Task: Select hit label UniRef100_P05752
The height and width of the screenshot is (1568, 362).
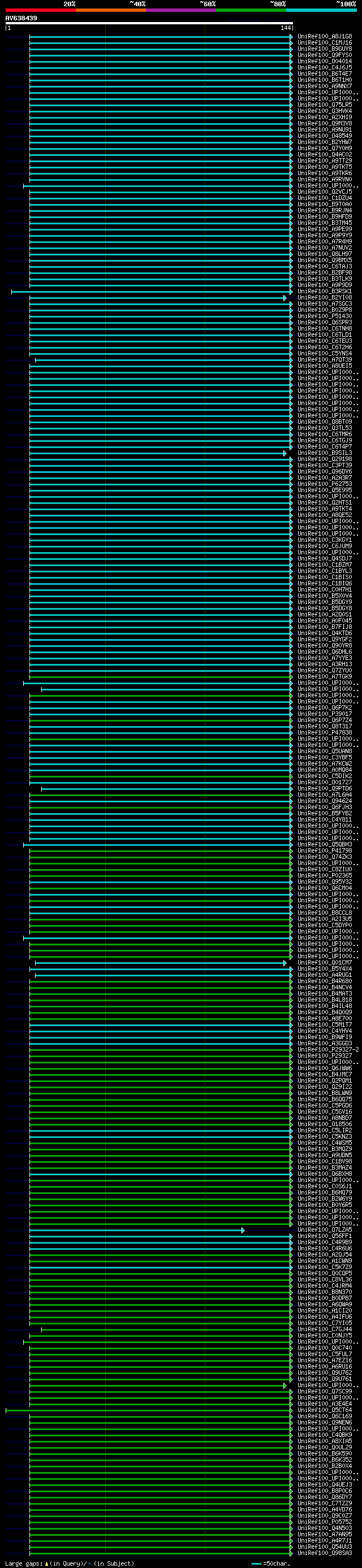Action: (325, 1522)
